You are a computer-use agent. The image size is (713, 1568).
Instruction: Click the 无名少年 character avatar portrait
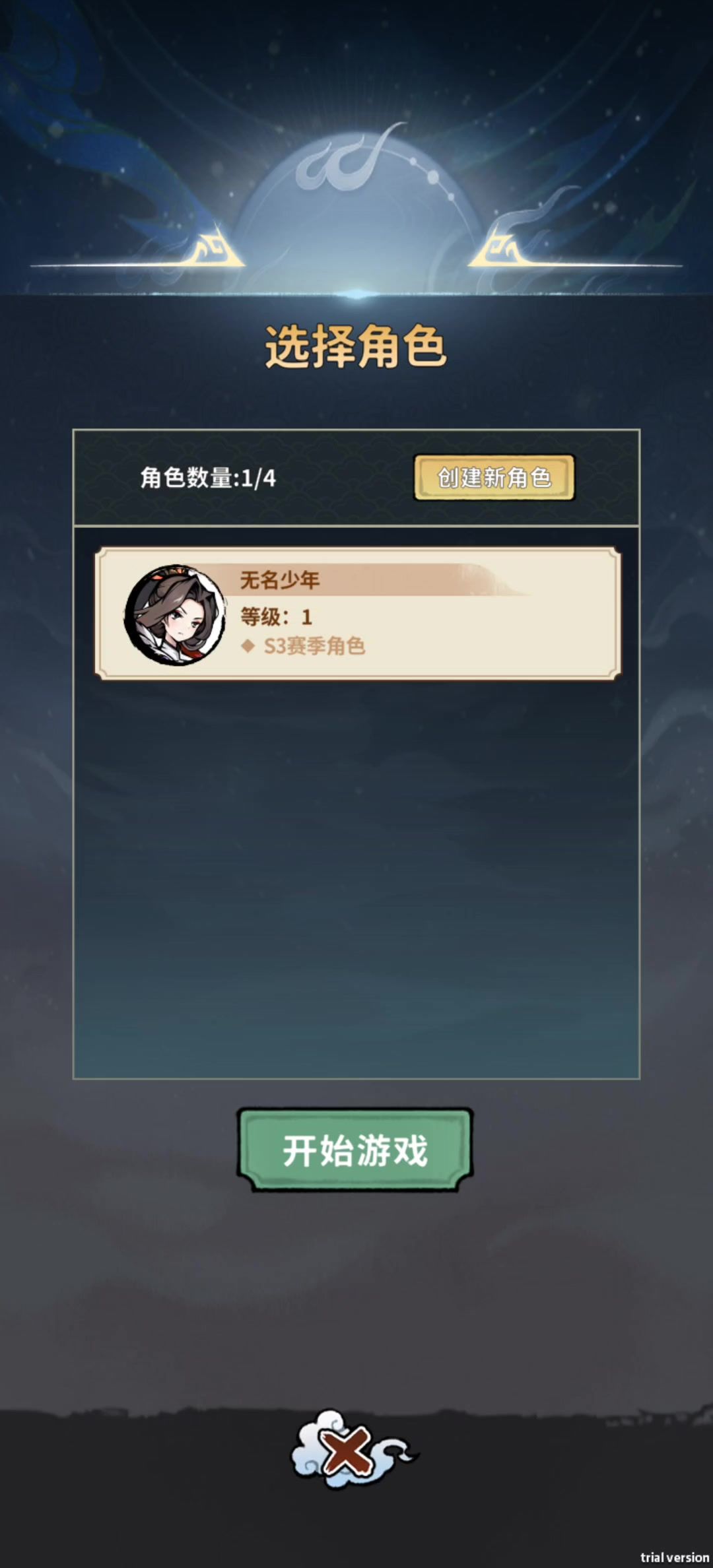[x=176, y=614]
